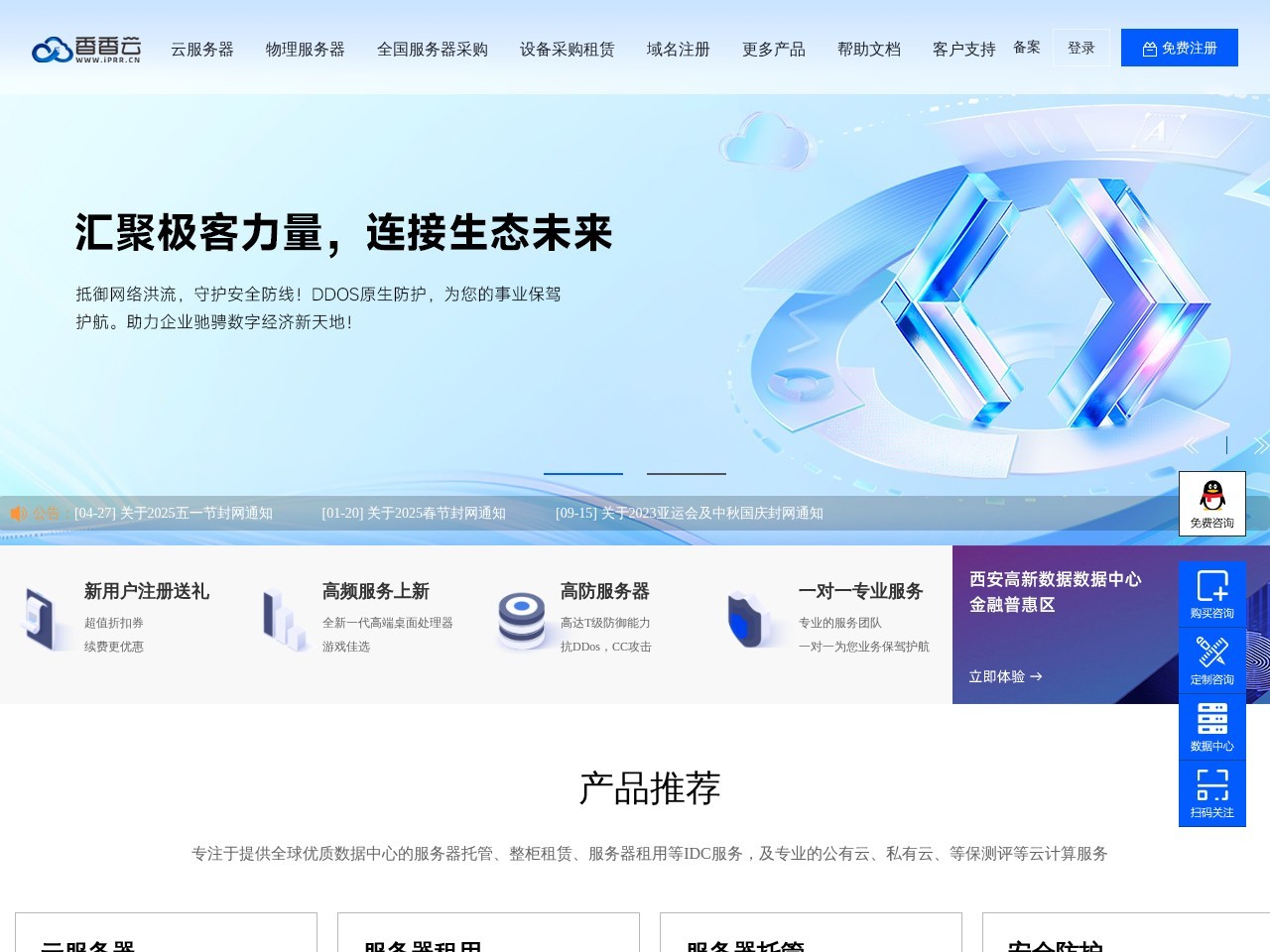Click the orange announcement speaker icon

tap(18, 513)
